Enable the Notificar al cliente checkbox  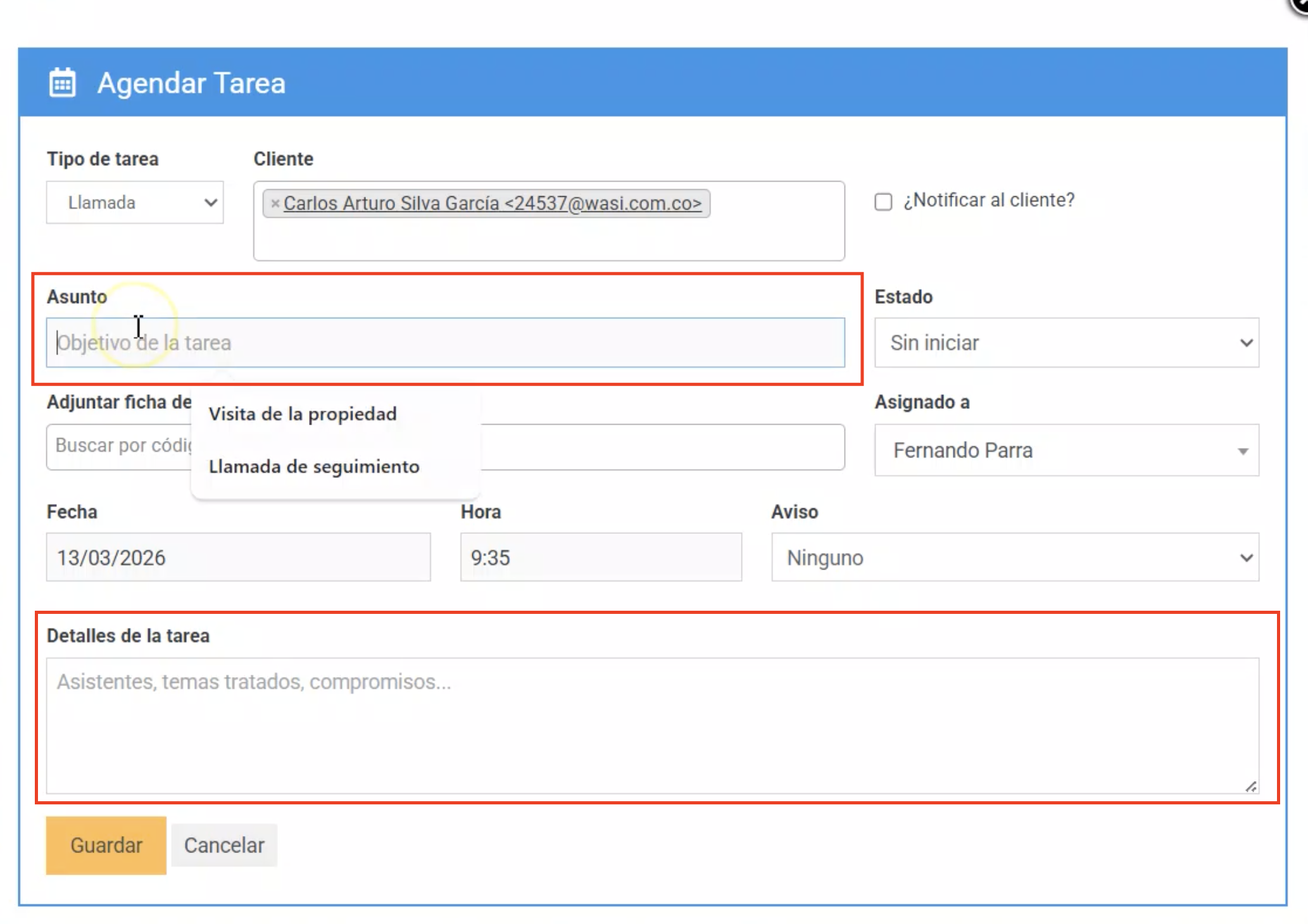883,202
